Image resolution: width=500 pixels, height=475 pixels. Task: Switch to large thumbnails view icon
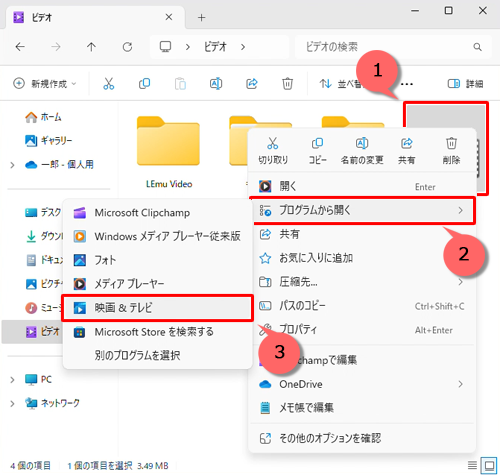click(x=489, y=465)
